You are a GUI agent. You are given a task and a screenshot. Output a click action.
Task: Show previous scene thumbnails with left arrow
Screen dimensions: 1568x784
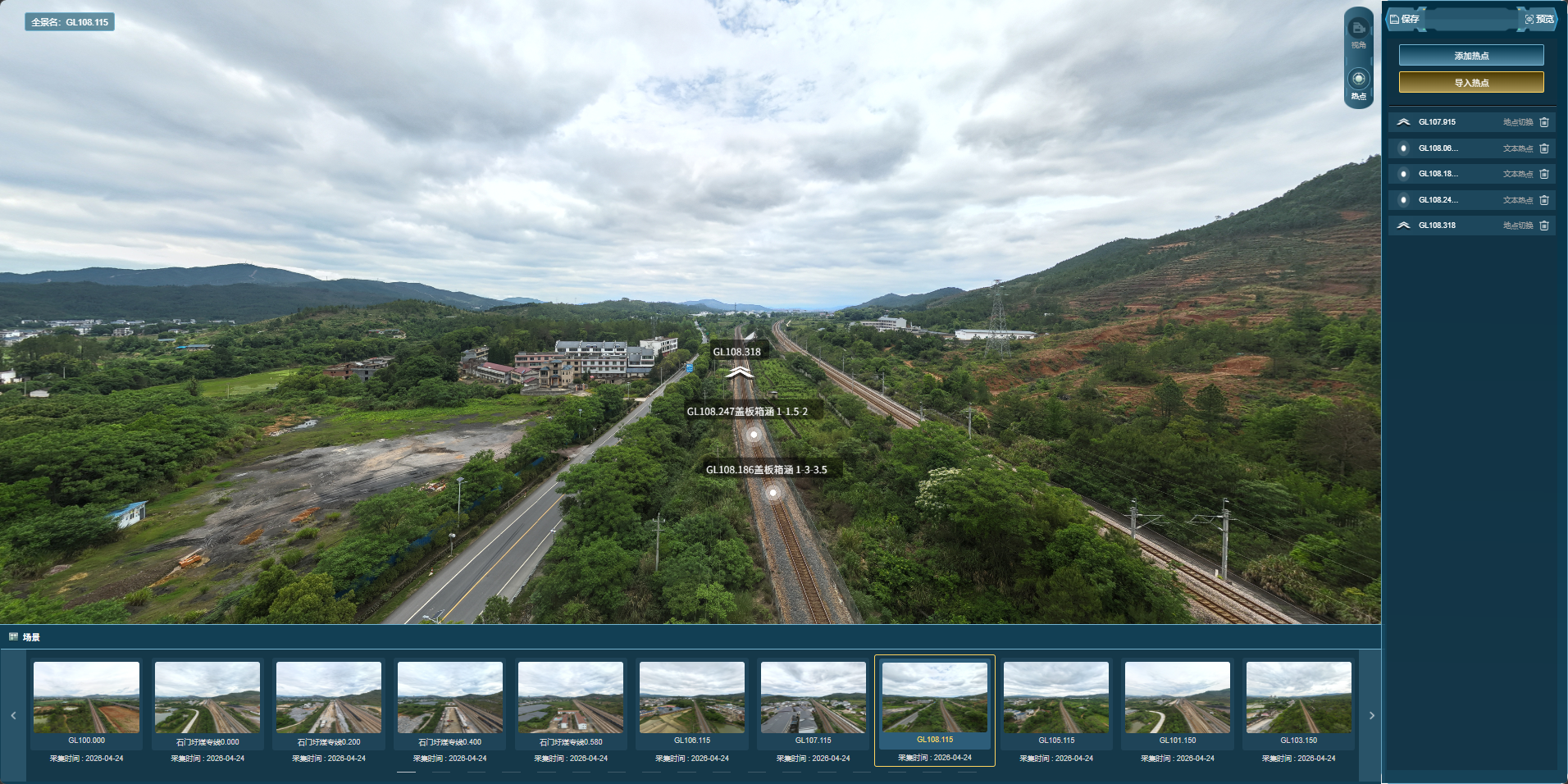pos(13,716)
